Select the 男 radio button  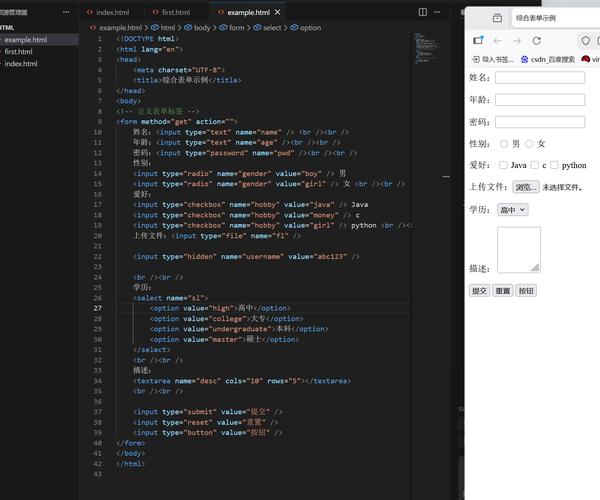[x=504, y=144]
